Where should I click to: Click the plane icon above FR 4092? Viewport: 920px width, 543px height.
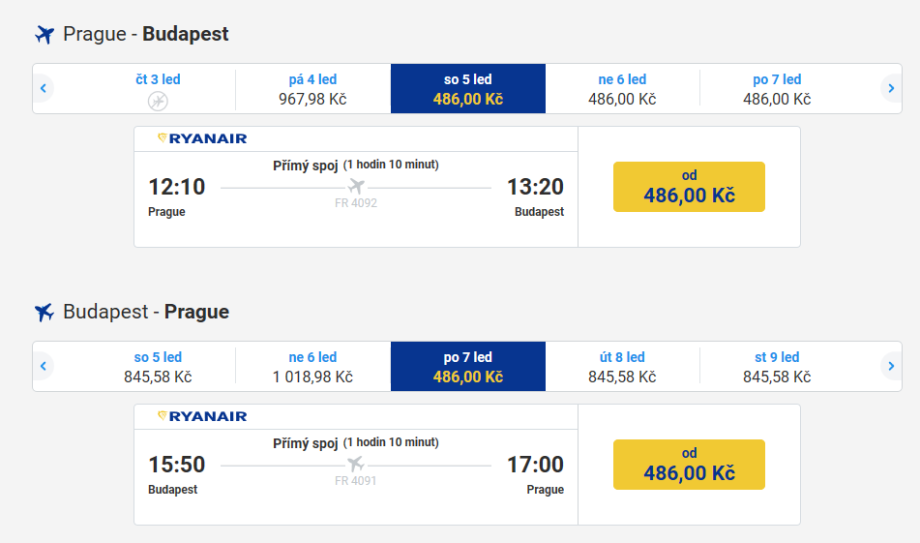356,187
